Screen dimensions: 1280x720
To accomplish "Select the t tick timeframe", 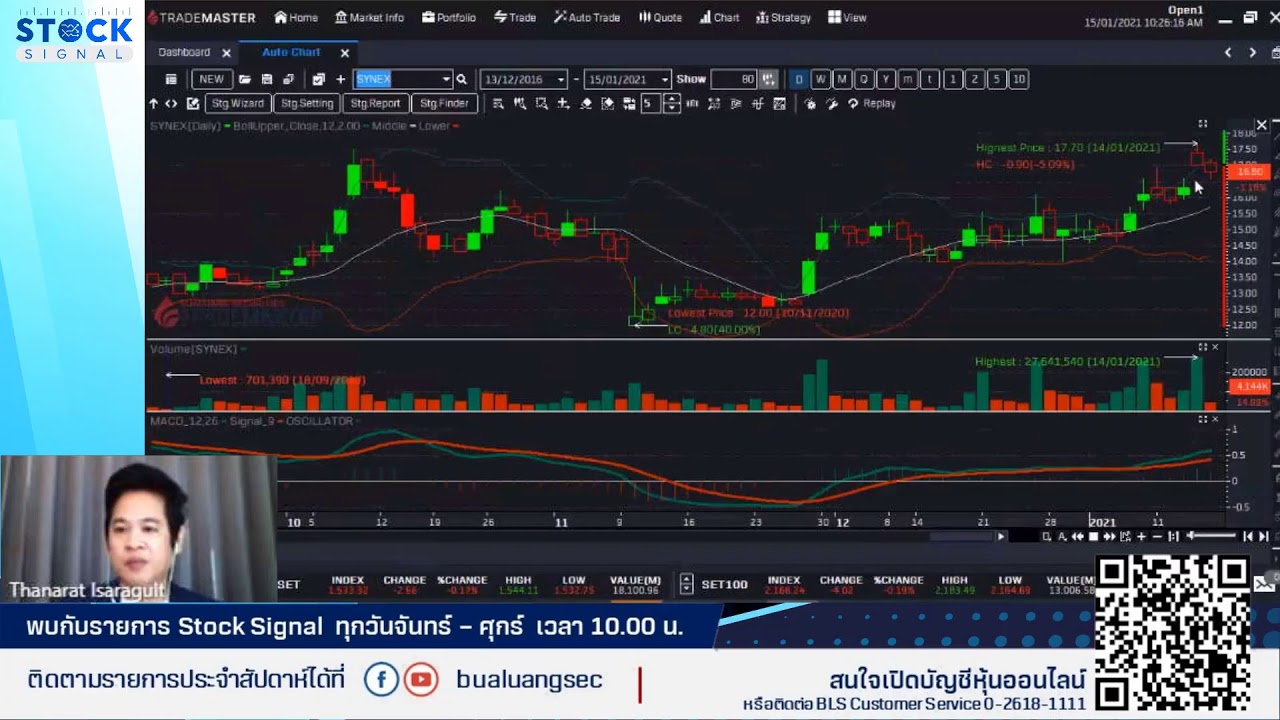I will tap(930, 79).
